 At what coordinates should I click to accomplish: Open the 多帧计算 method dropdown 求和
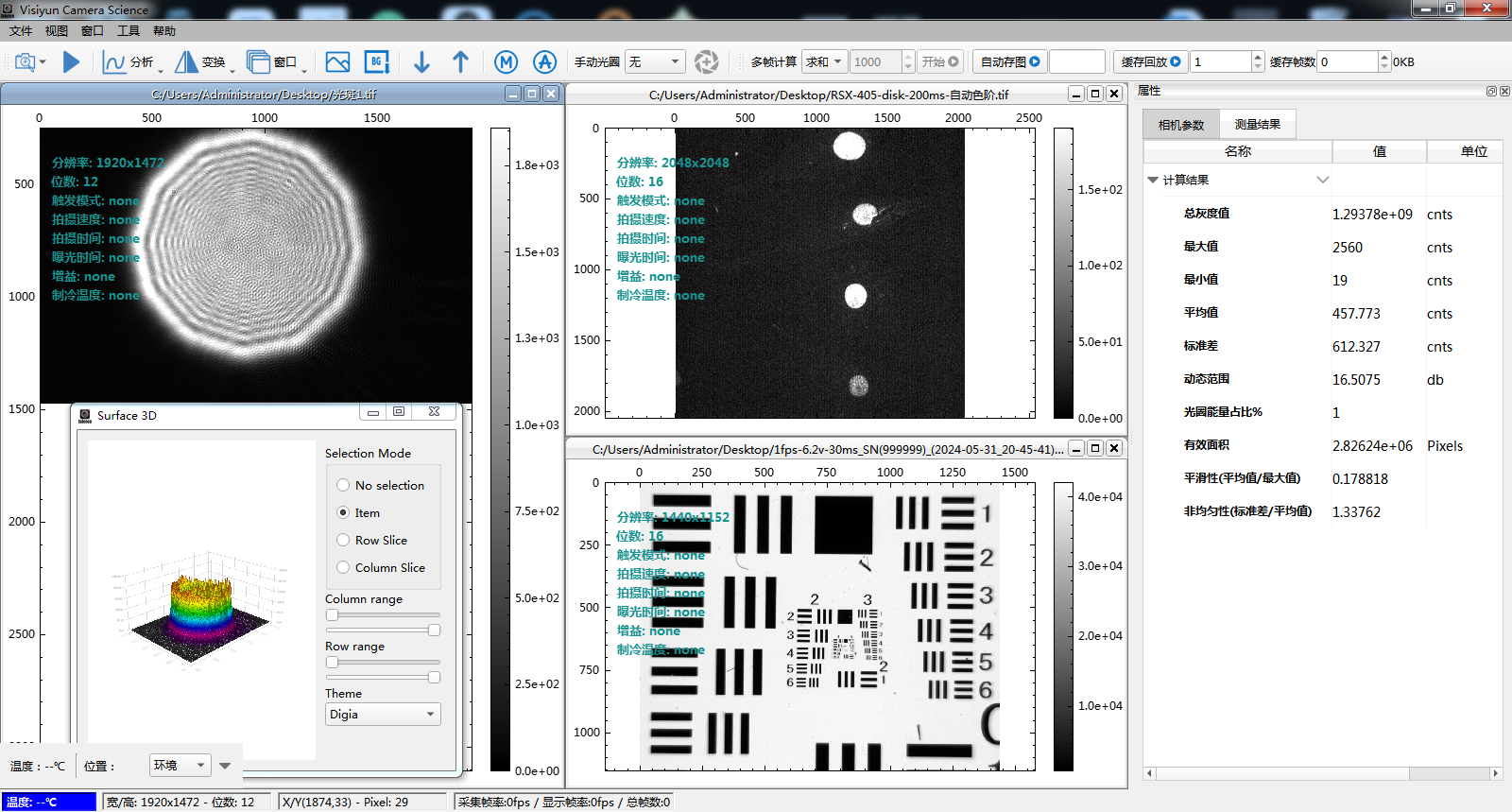pyautogui.click(x=823, y=62)
